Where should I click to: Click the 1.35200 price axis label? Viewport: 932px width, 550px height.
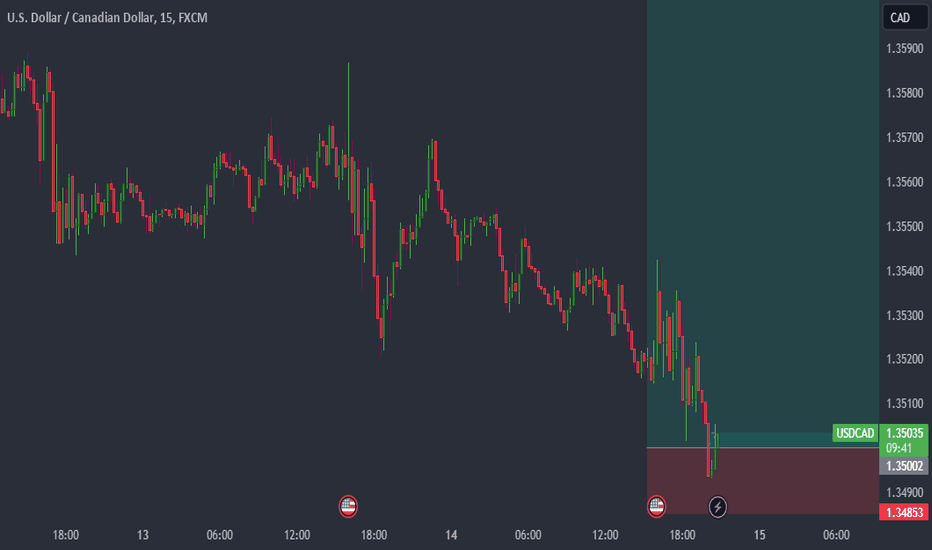pos(904,359)
